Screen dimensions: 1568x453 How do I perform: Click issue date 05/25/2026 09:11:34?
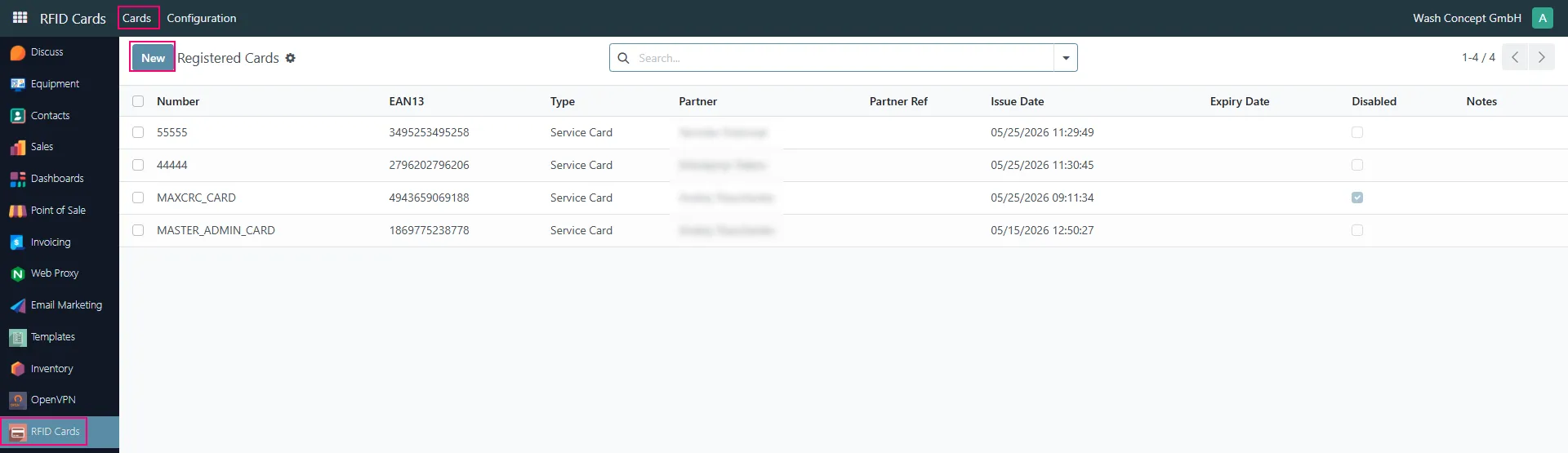pos(1042,198)
